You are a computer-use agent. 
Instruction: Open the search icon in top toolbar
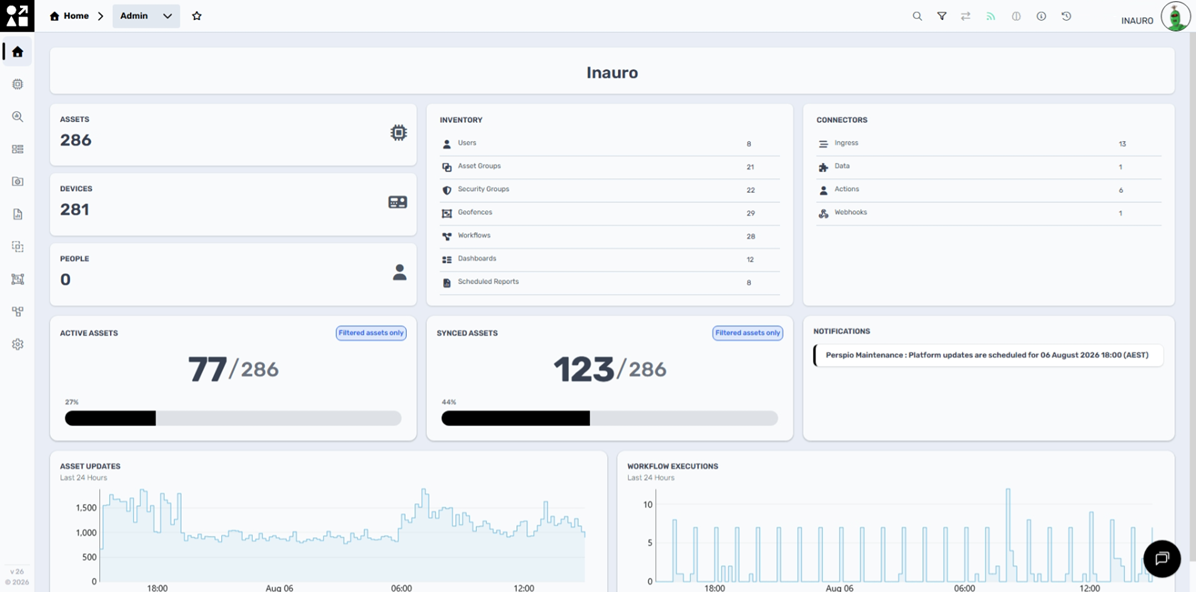pyautogui.click(x=917, y=16)
